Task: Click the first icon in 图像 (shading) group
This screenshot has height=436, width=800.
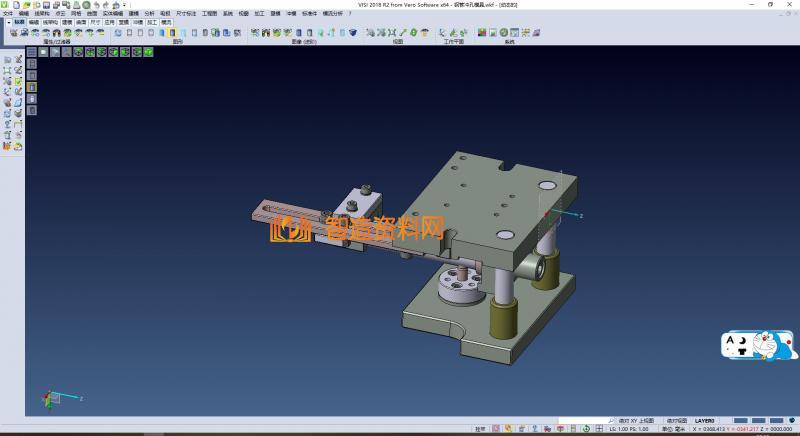Action: [254, 32]
